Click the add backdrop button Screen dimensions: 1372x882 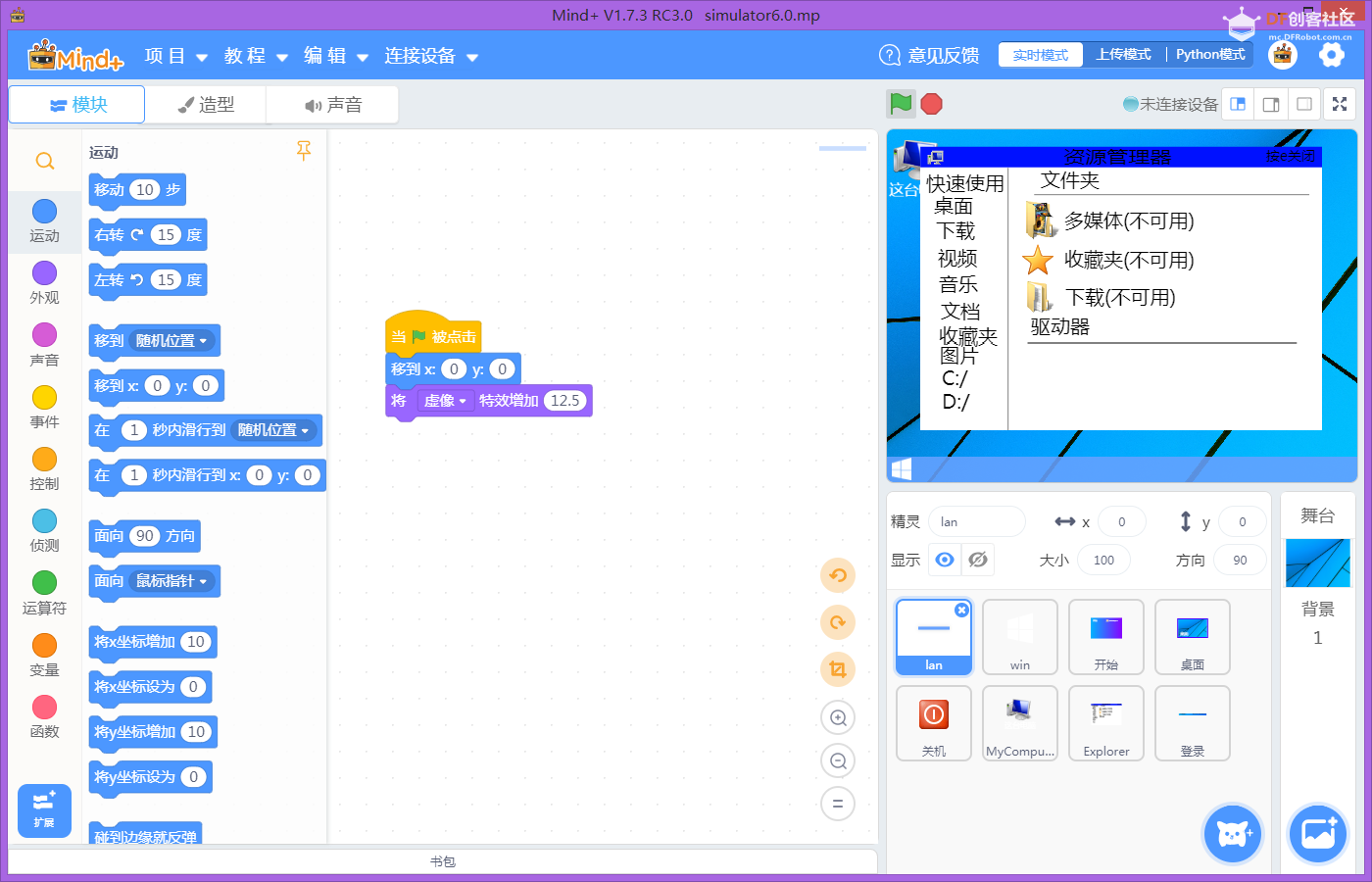pyautogui.click(x=1318, y=834)
